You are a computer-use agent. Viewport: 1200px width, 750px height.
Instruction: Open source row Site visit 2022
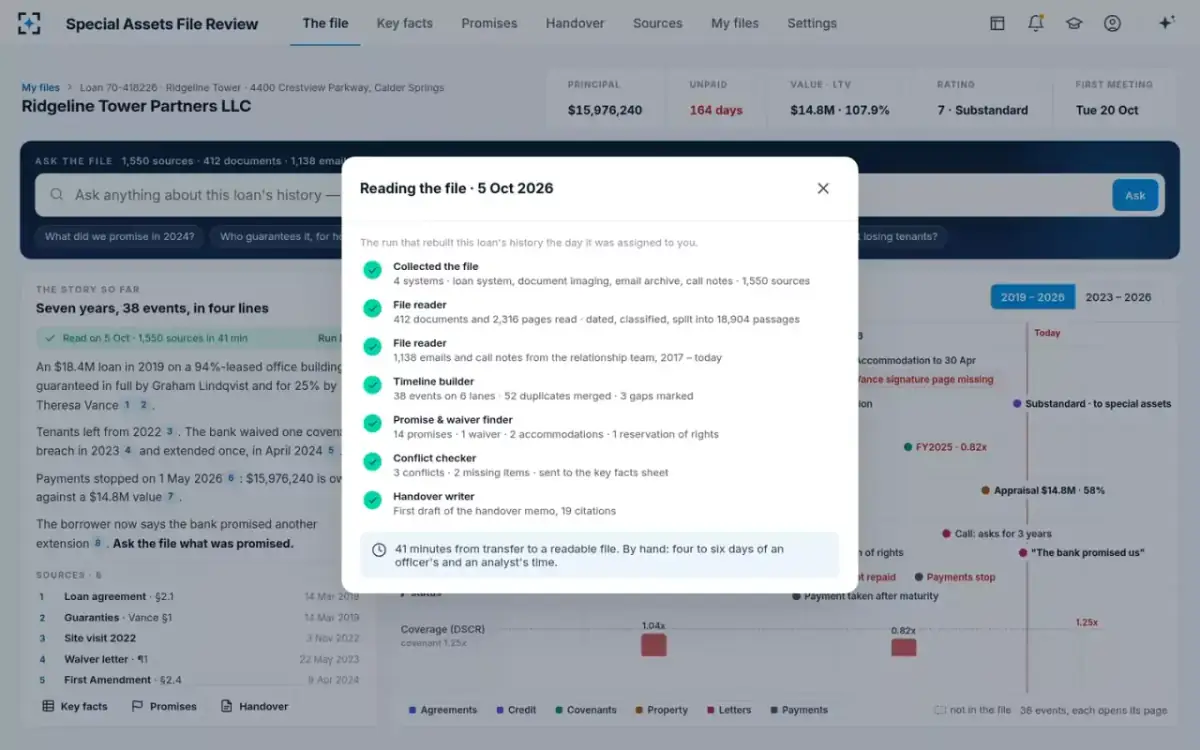click(x=198, y=638)
